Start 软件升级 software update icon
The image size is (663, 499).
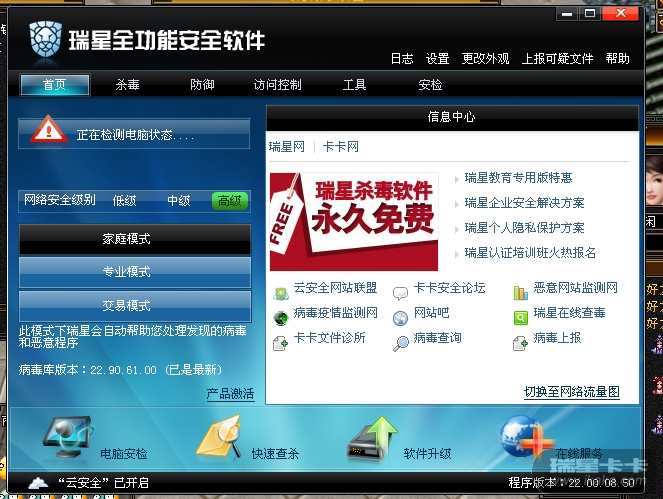tap(373, 438)
